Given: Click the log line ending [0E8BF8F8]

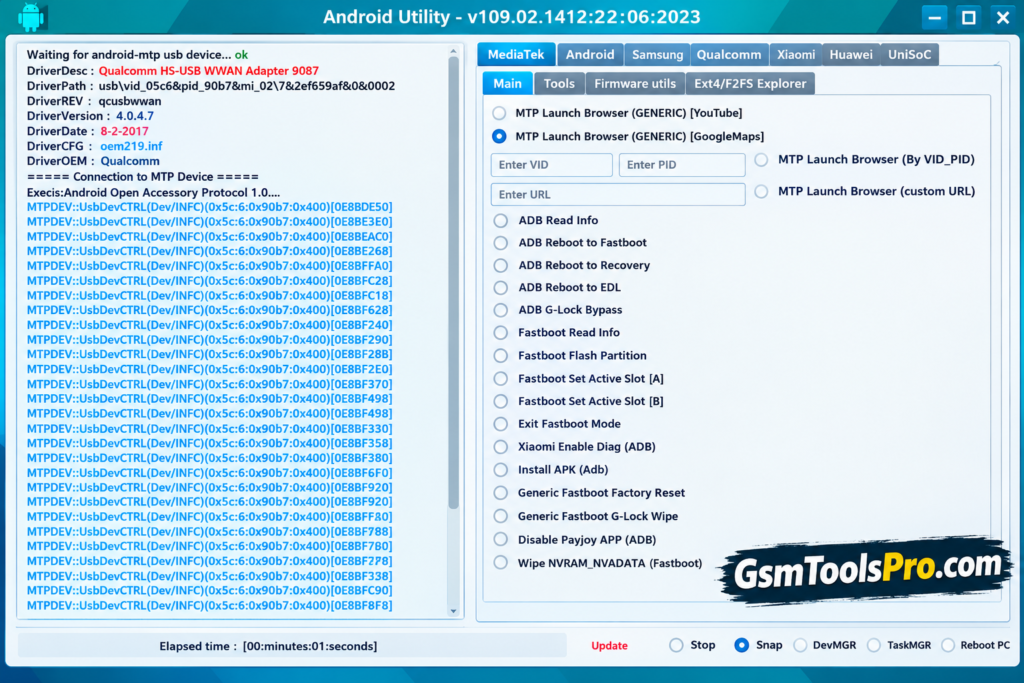Looking at the screenshot, I should click(x=210, y=606).
